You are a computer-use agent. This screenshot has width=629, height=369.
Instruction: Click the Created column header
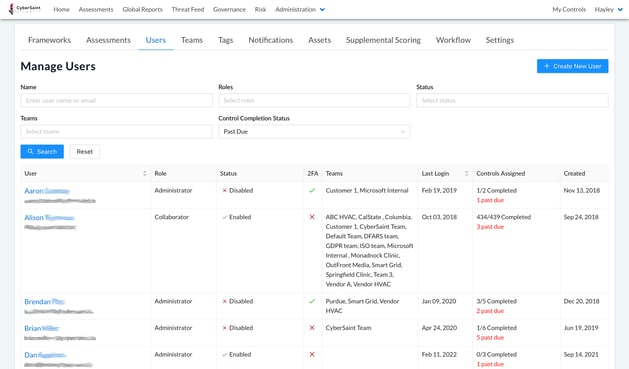tap(574, 173)
